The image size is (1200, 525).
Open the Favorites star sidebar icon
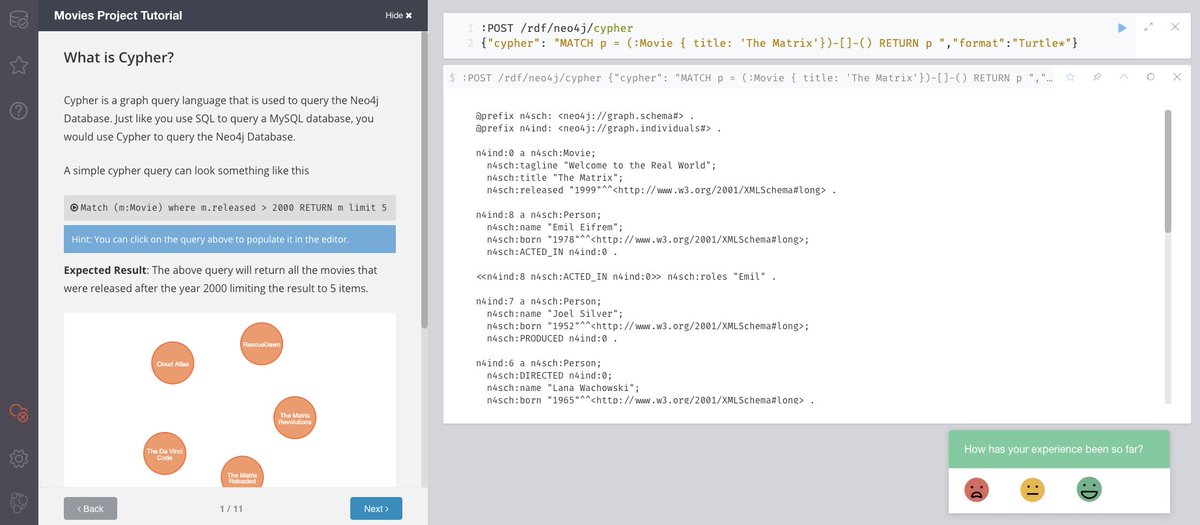(18, 65)
